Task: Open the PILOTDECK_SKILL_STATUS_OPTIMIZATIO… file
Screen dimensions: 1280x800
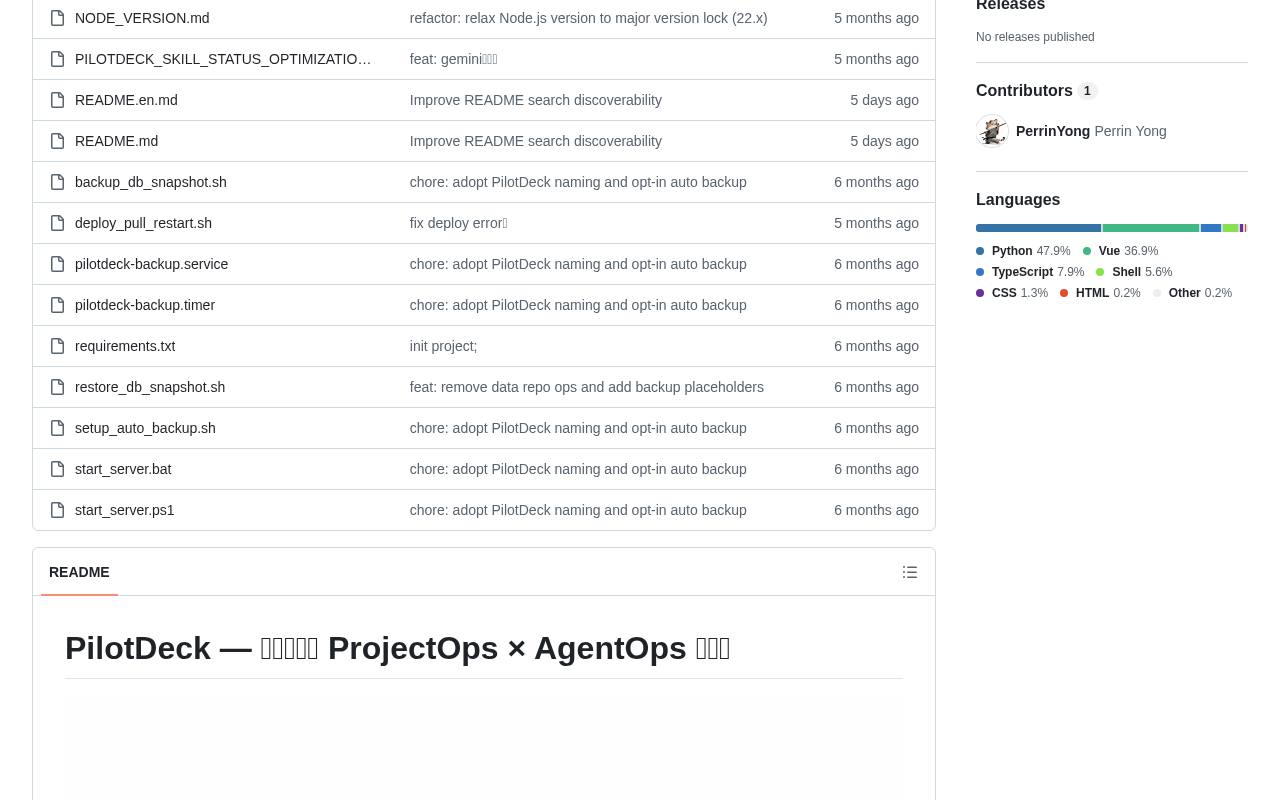Action: pos(223,59)
